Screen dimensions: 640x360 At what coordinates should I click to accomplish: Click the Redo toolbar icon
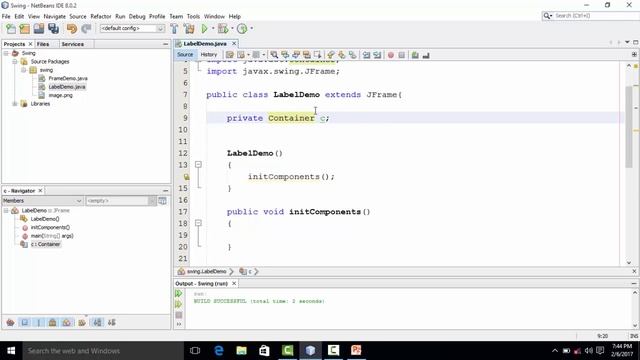(x=86, y=29)
